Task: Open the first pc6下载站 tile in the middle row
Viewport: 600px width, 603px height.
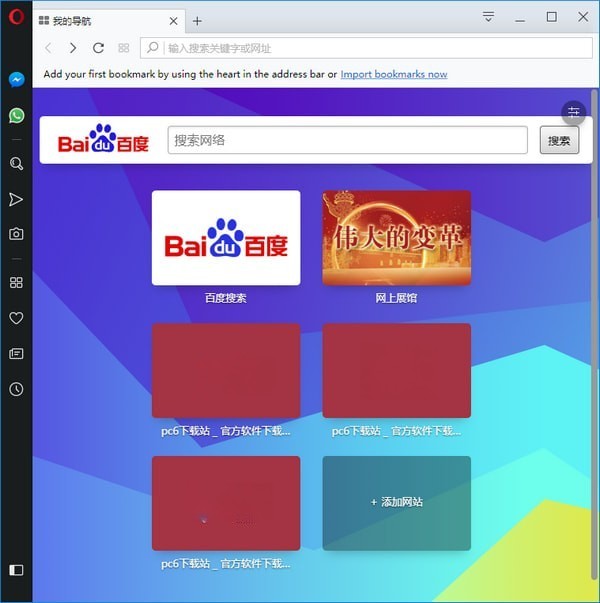Action: click(226, 370)
